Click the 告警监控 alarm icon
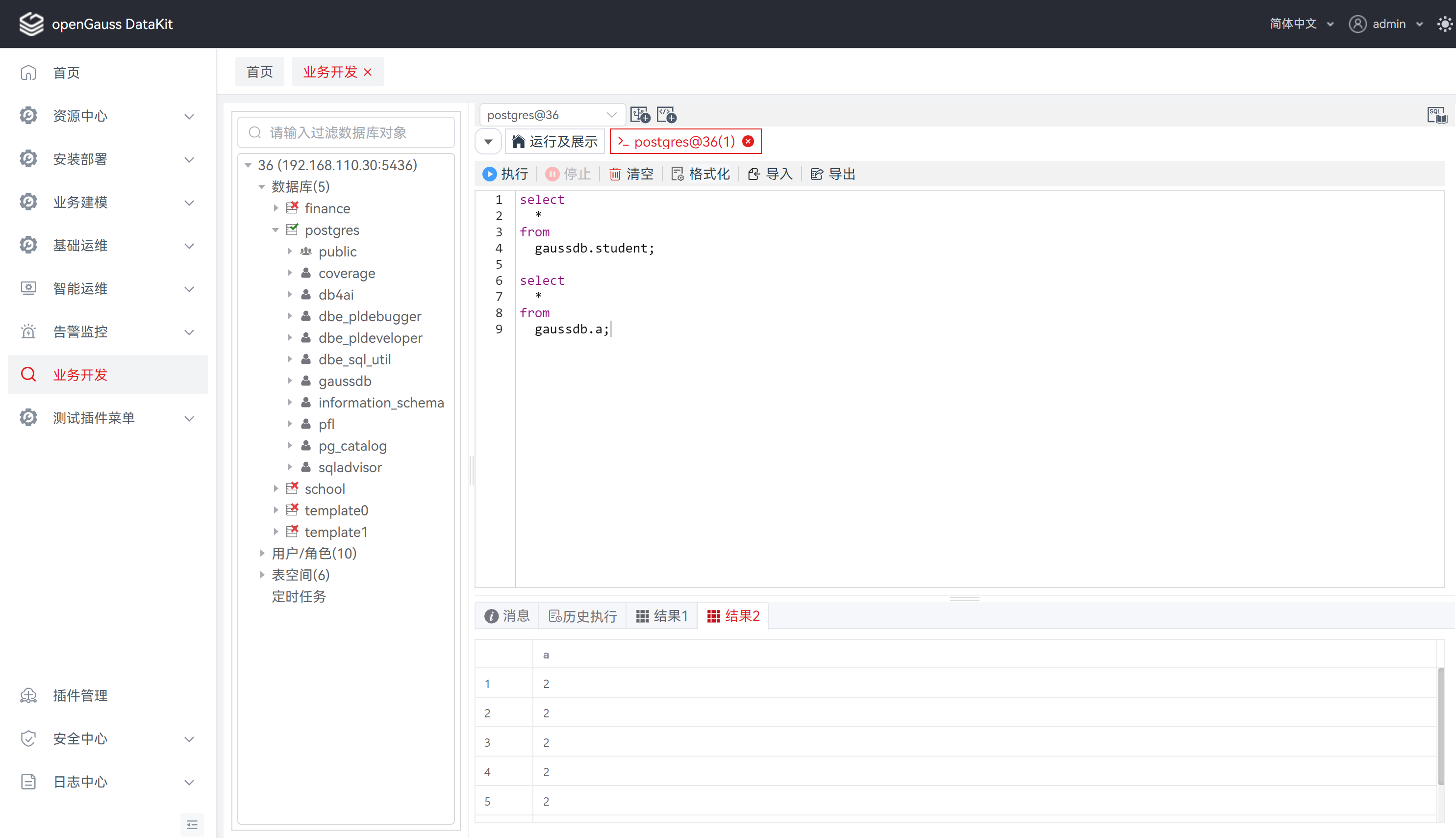Image resolution: width=1456 pixels, height=838 pixels. coord(28,331)
